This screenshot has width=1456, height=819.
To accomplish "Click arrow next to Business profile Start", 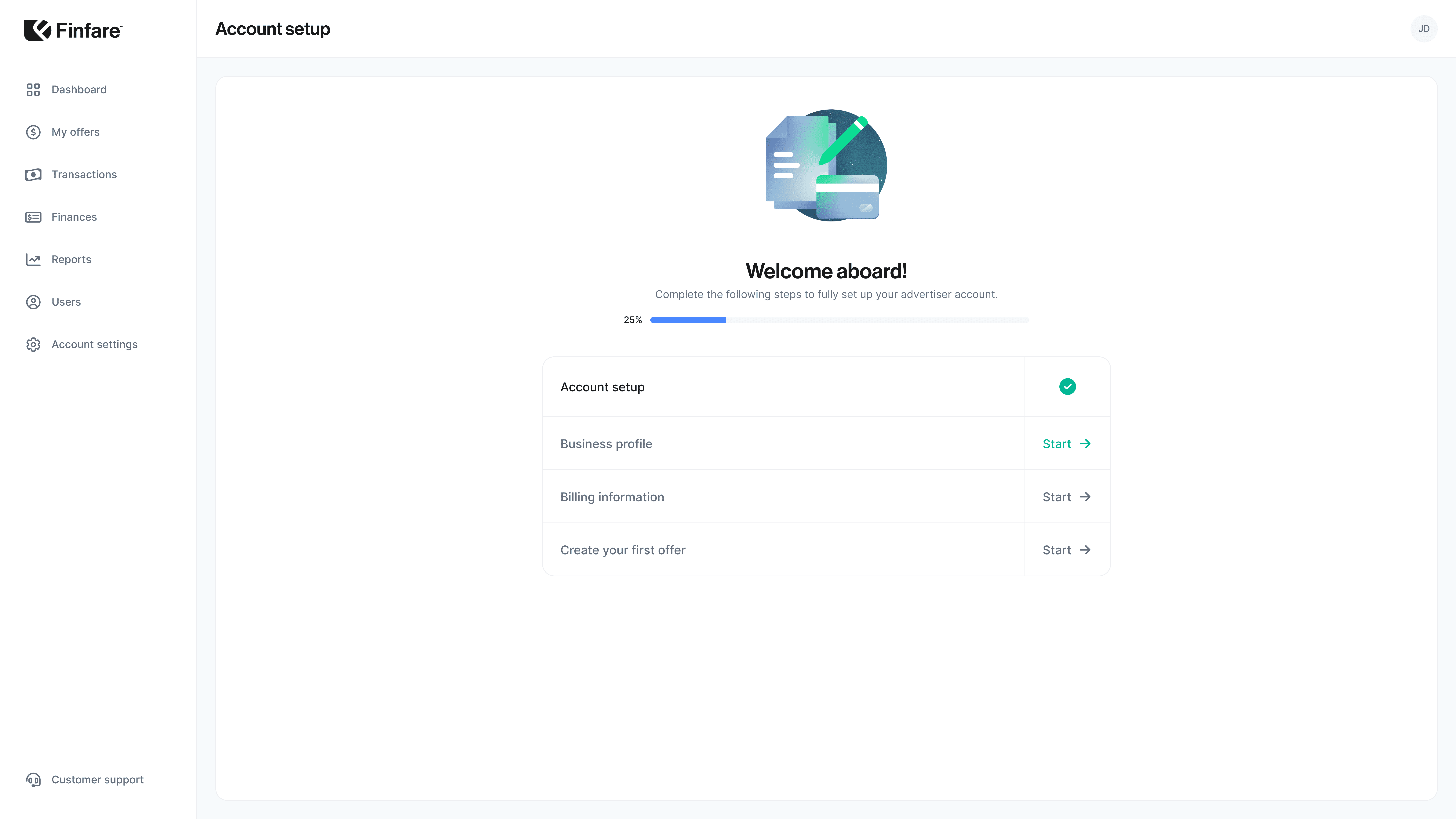I will point(1085,444).
